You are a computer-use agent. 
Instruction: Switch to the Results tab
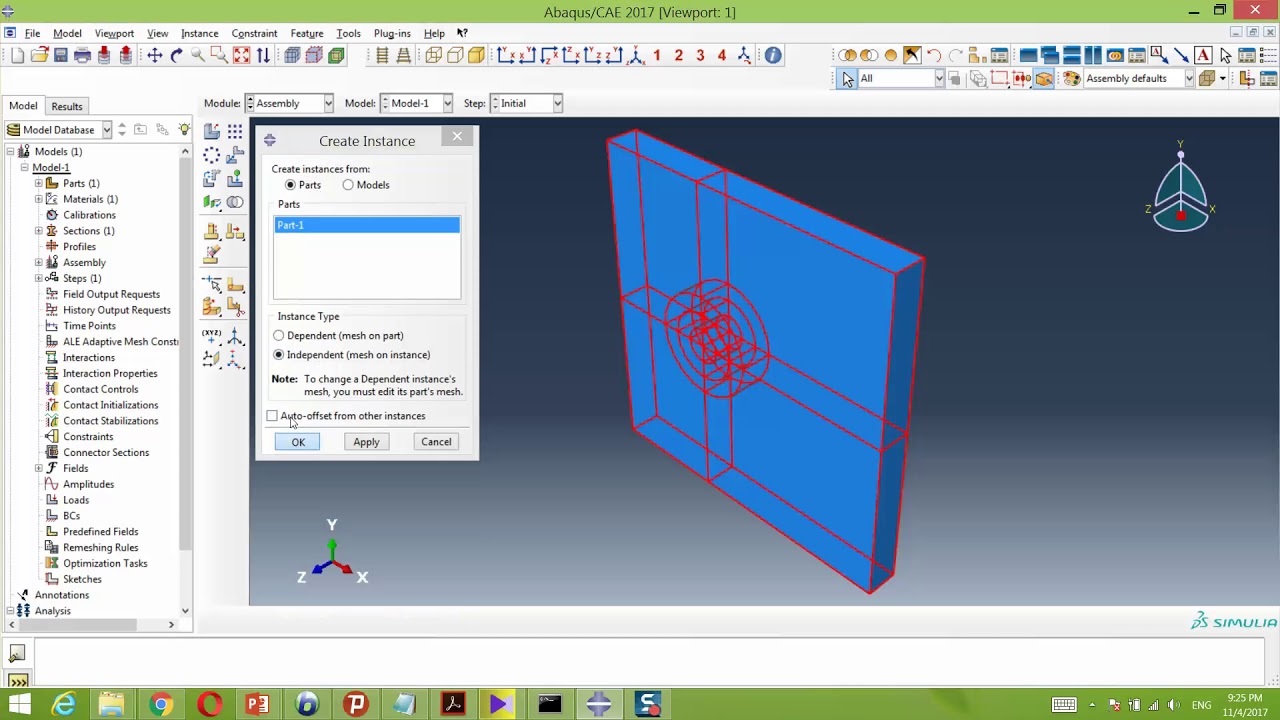tap(67, 106)
